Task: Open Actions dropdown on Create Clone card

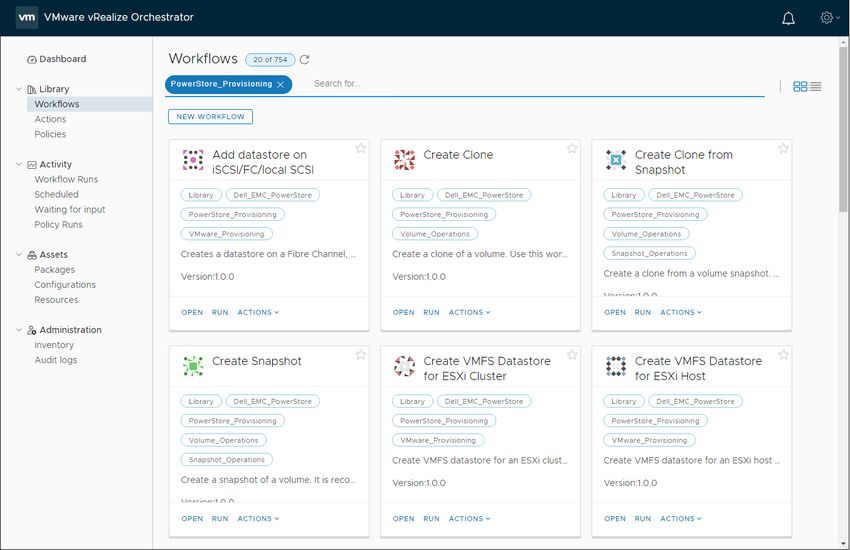Action: (x=469, y=313)
